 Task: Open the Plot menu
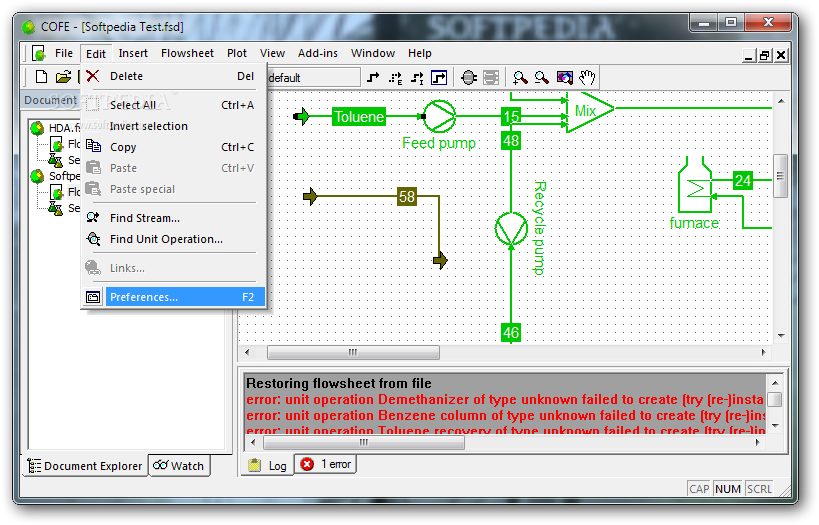pyautogui.click(x=237, y=53)
